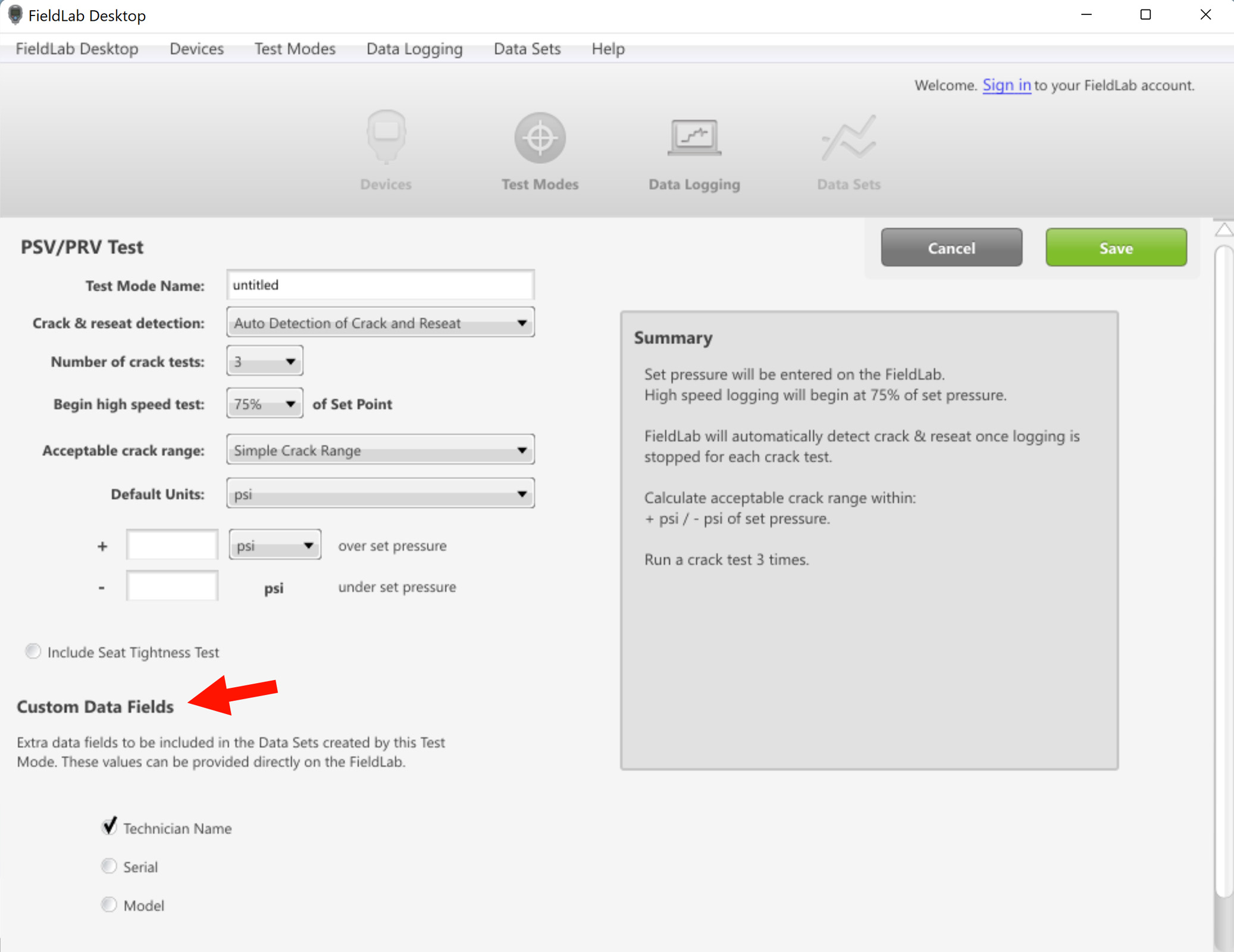Image resolution: width=1234 pixels, height=952 pixels.
Task: Click the FieldLab app icon in title bar
Action: coord(15,15)
